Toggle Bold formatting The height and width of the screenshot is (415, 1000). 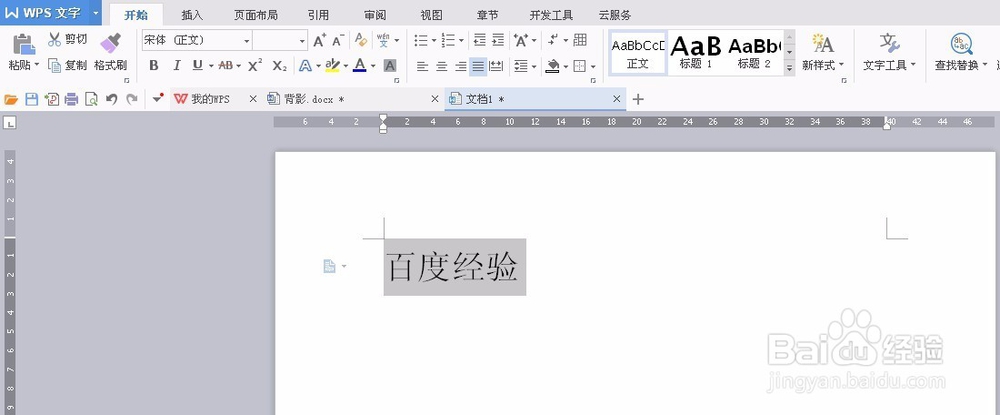point(154,65)
